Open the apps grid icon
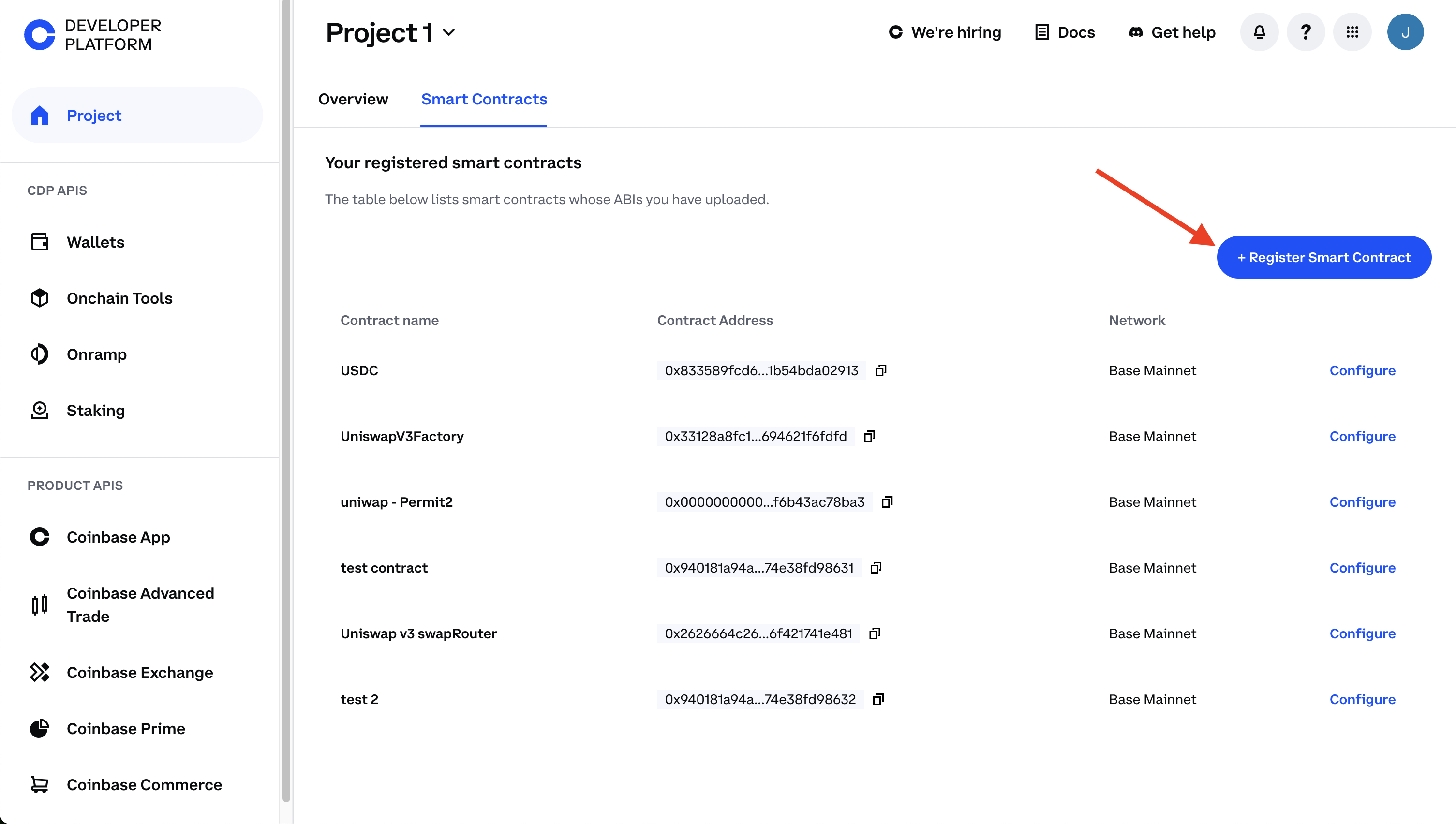 tap(1352, 32)
